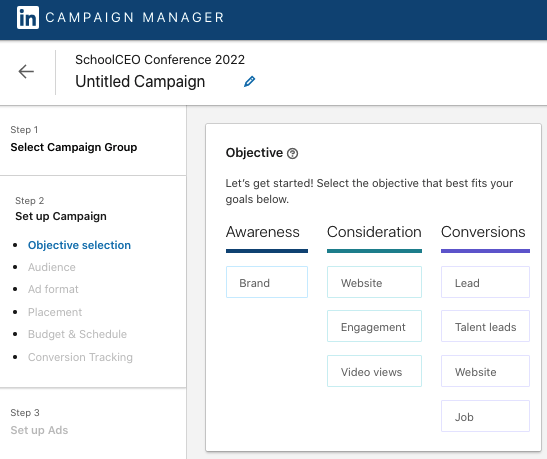Select Lead generation under Conversions
This screenshot has height=459, width=547.
tap(485, 282)
